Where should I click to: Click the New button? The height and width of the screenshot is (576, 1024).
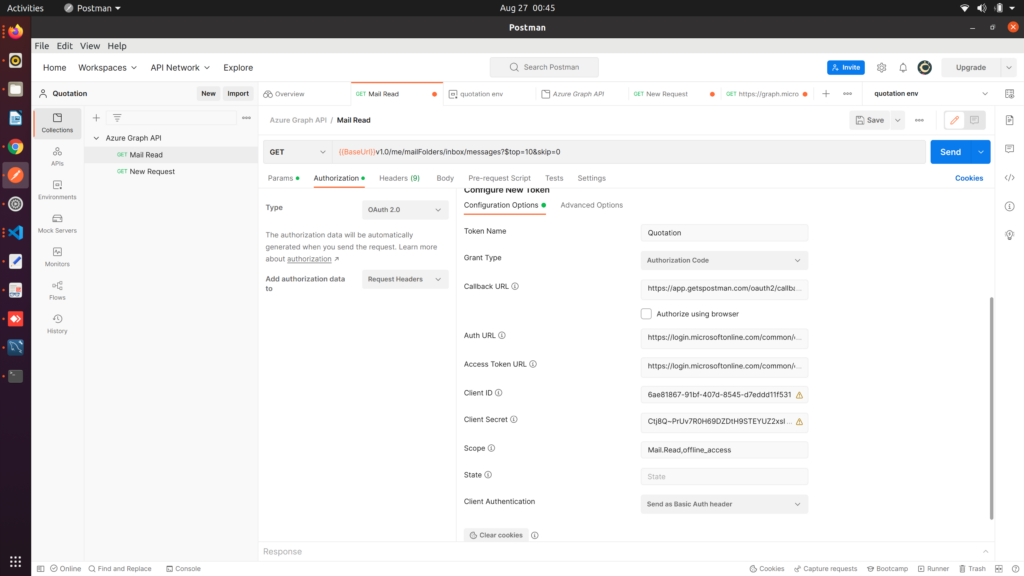pyautogui.click(x=208, y=93)
